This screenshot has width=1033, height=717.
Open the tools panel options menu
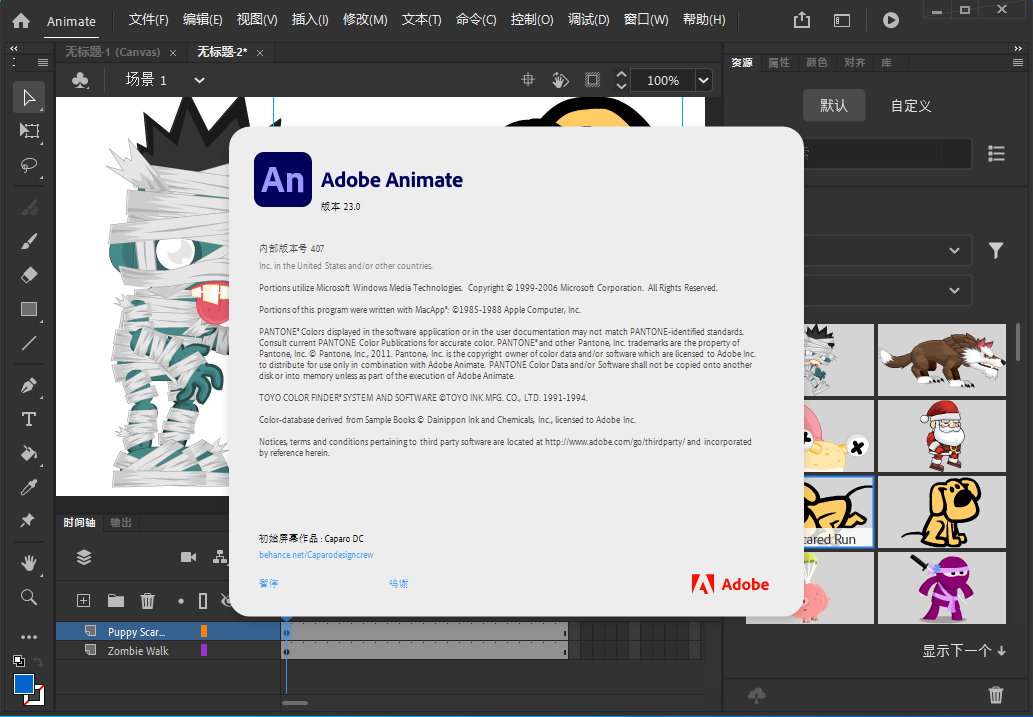click(x=43, y=63)
